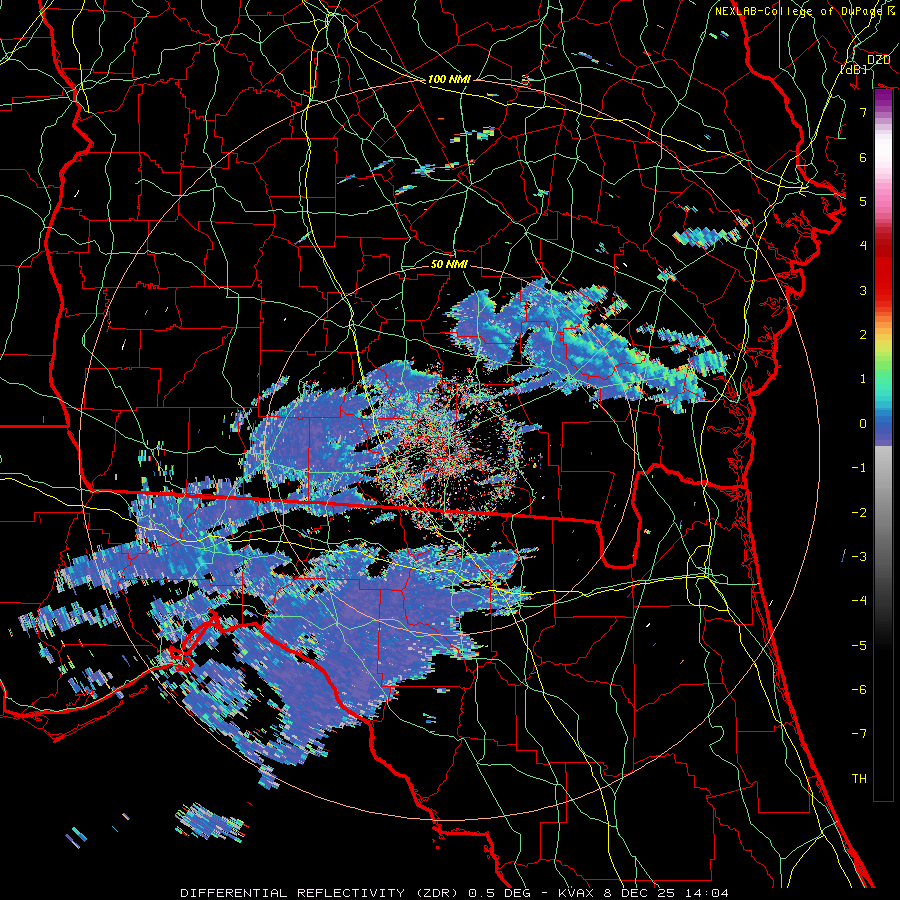900x900 pixels.
Task: Click the 1 dB value on scale
Action: (x=863, y=379)
